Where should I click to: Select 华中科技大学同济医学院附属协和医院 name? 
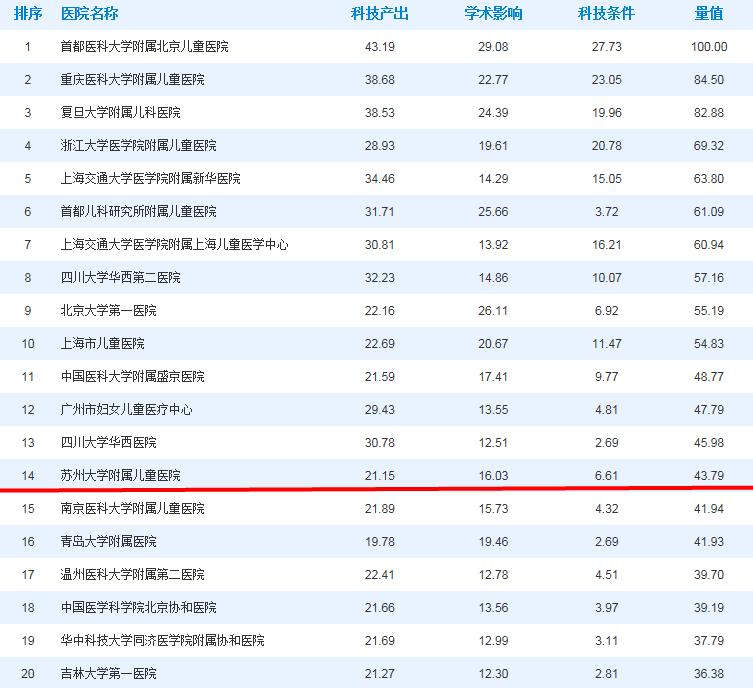[162, 640]
